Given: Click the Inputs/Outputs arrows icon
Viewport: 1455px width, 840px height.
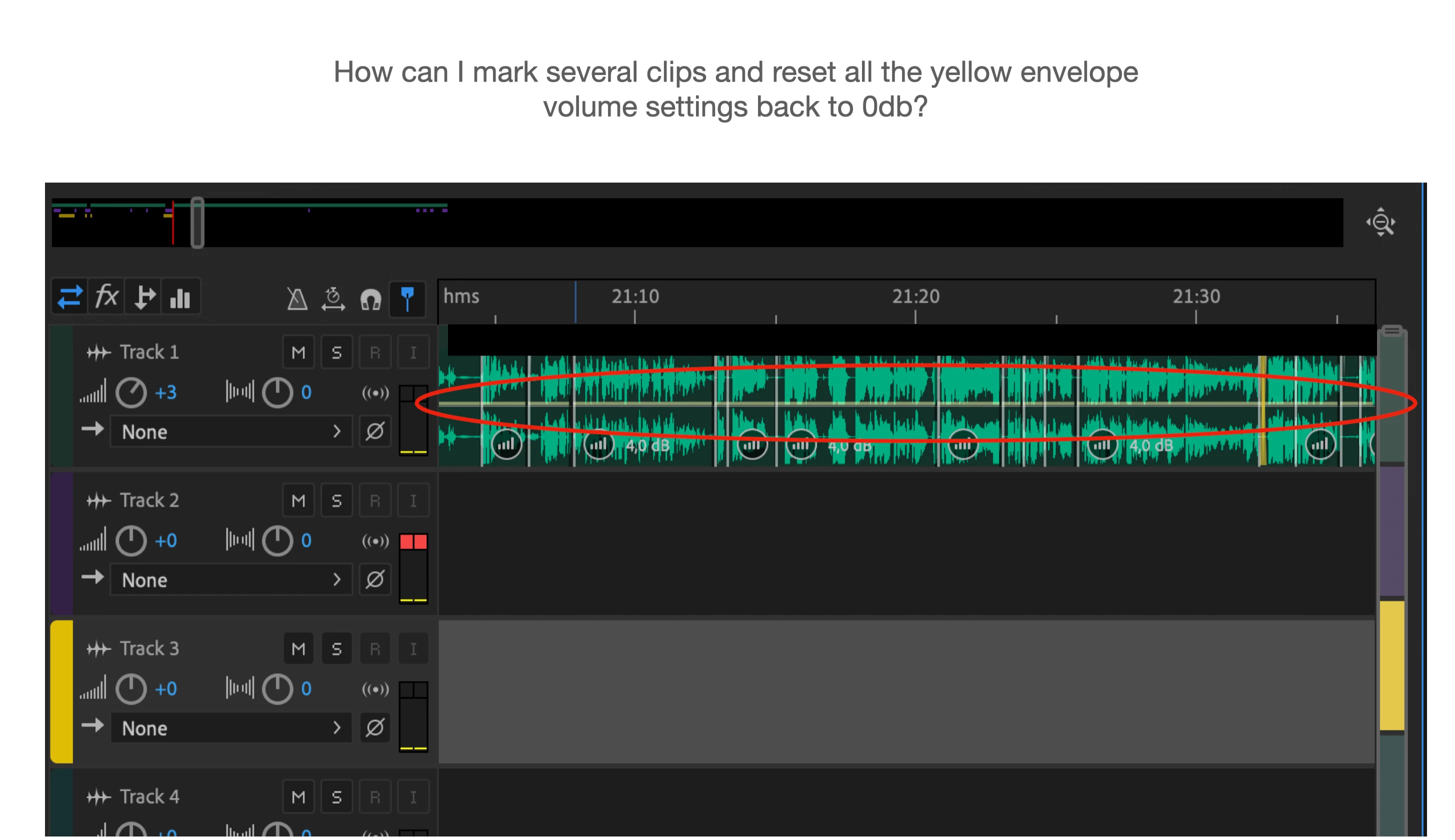Looking at the screenshot, I should 69,297.
